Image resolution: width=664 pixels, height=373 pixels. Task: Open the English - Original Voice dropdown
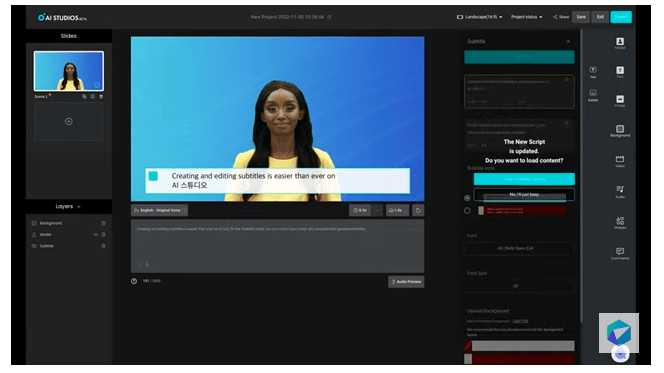click(159, 210)
